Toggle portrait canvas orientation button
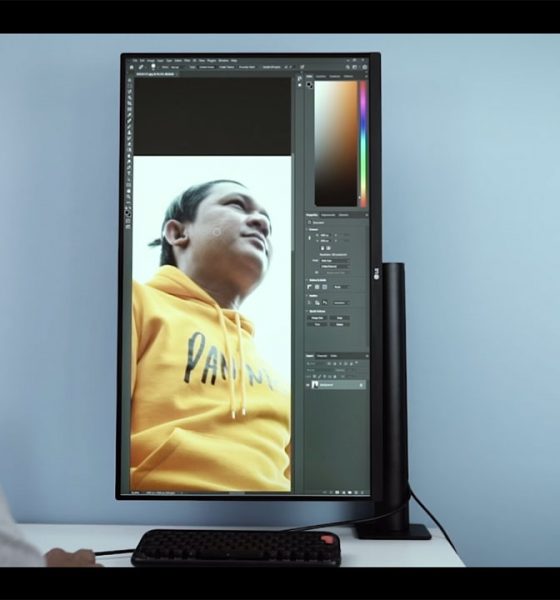 tap(322, 248)
